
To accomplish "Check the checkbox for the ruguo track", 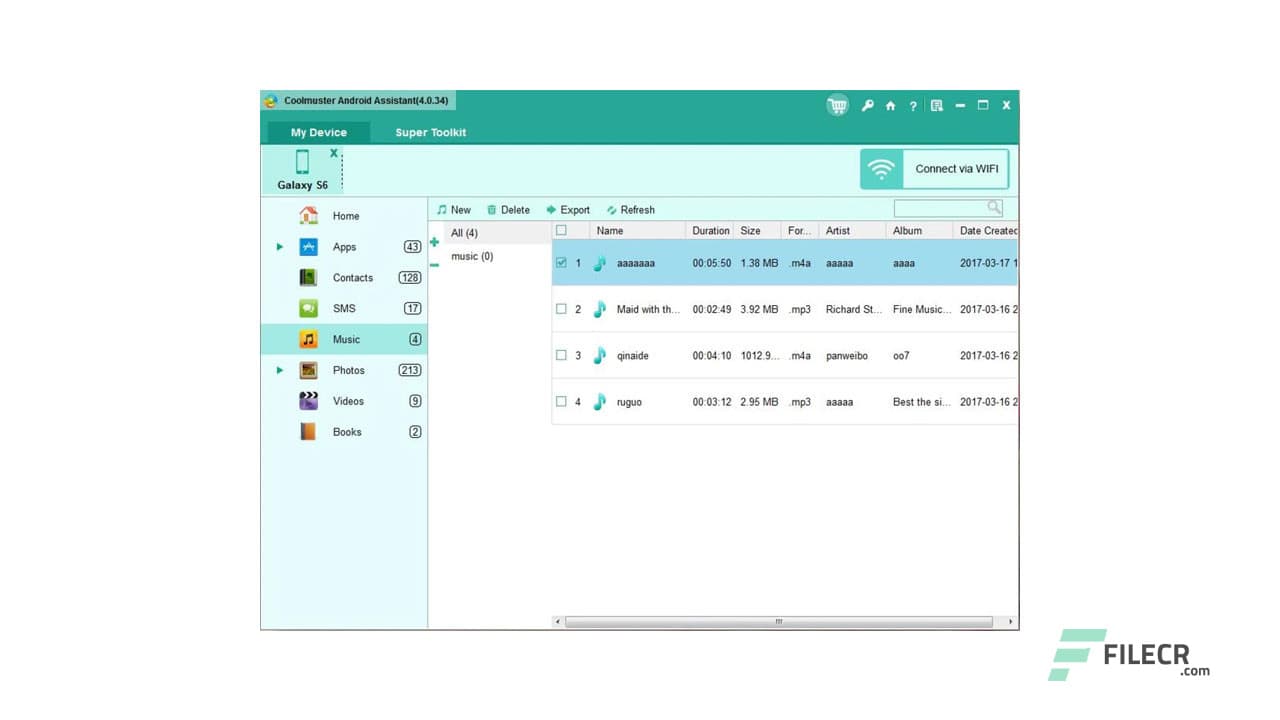I will coord(561,401).
